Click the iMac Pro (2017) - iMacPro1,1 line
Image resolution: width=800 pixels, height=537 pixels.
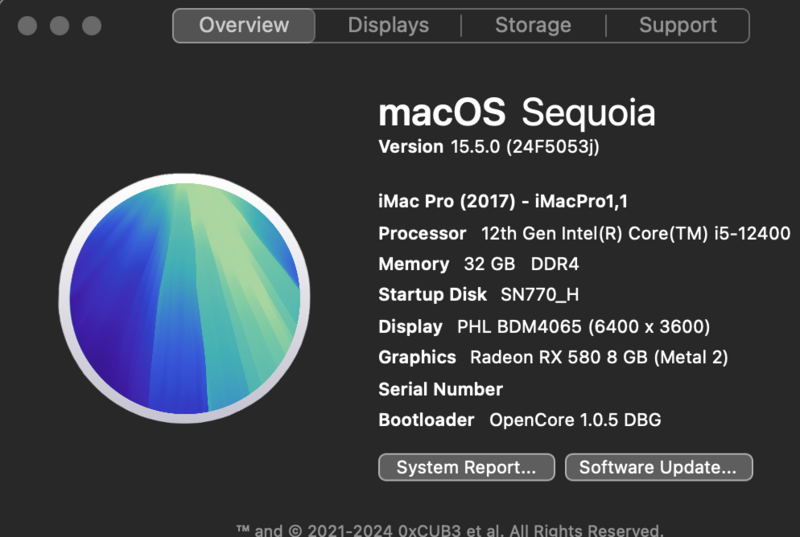[503, 201]
